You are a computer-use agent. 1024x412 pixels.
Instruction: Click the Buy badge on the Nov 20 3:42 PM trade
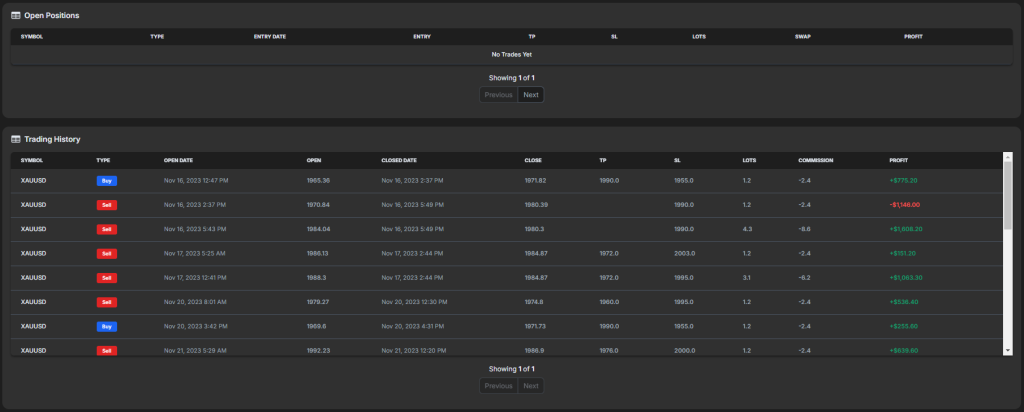click(x=107, y=326)
